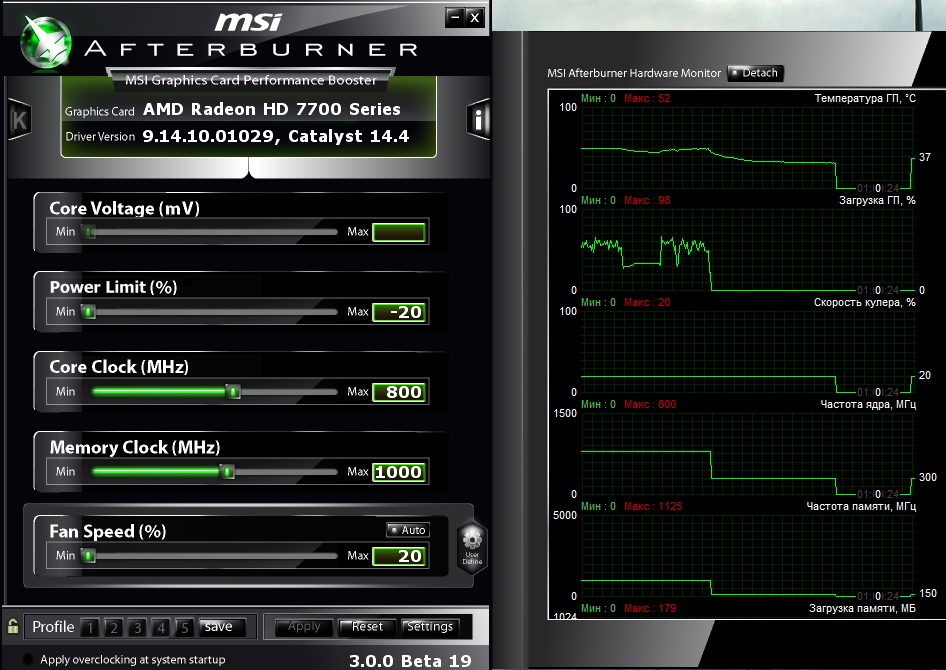Screen dimensions: 946x670
Task: Click the GPU usage (Загрузка ГП) graph
Action: (x=748, y=250)
